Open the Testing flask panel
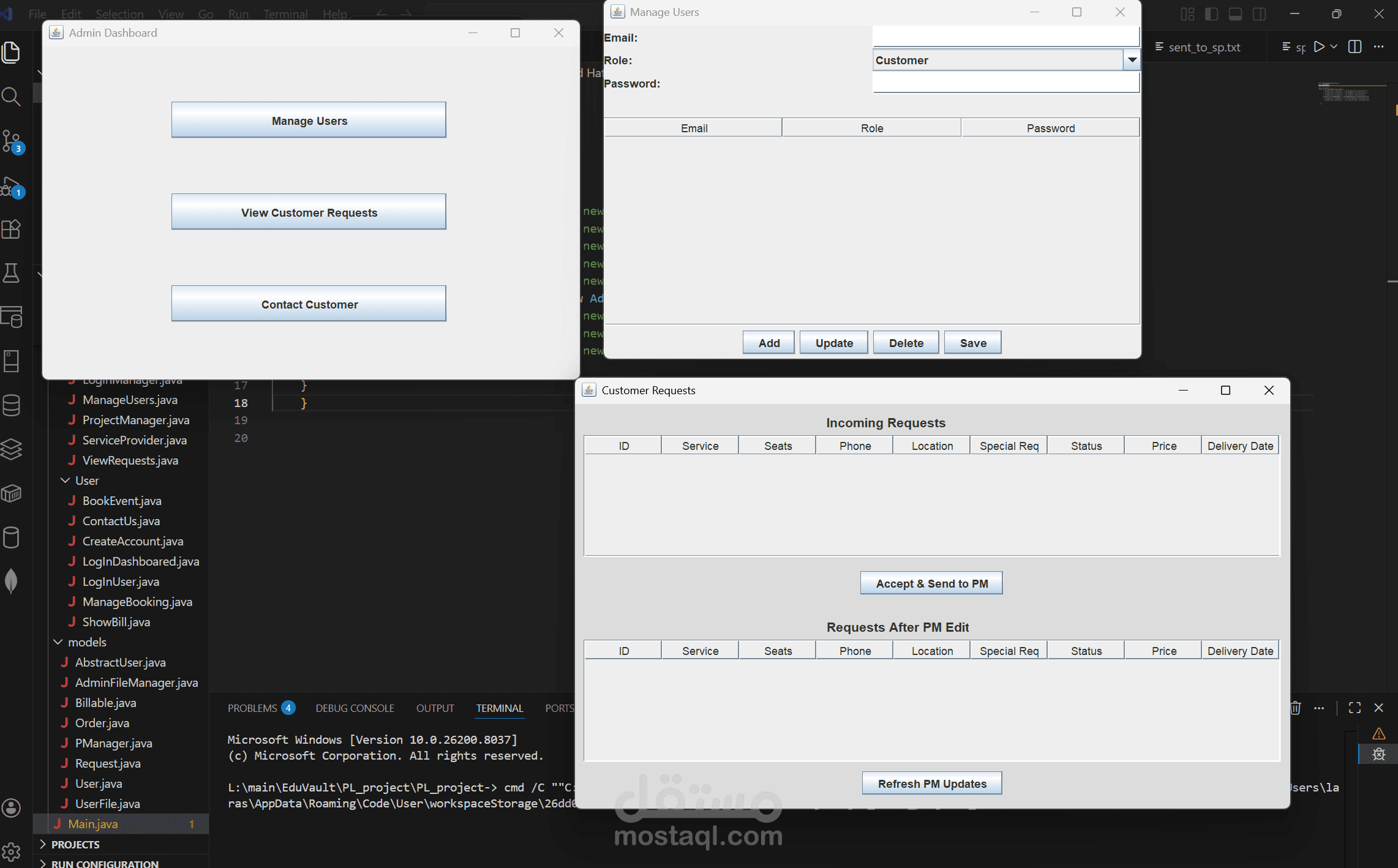Screen dimensions: 1398x868 [11, 274]
